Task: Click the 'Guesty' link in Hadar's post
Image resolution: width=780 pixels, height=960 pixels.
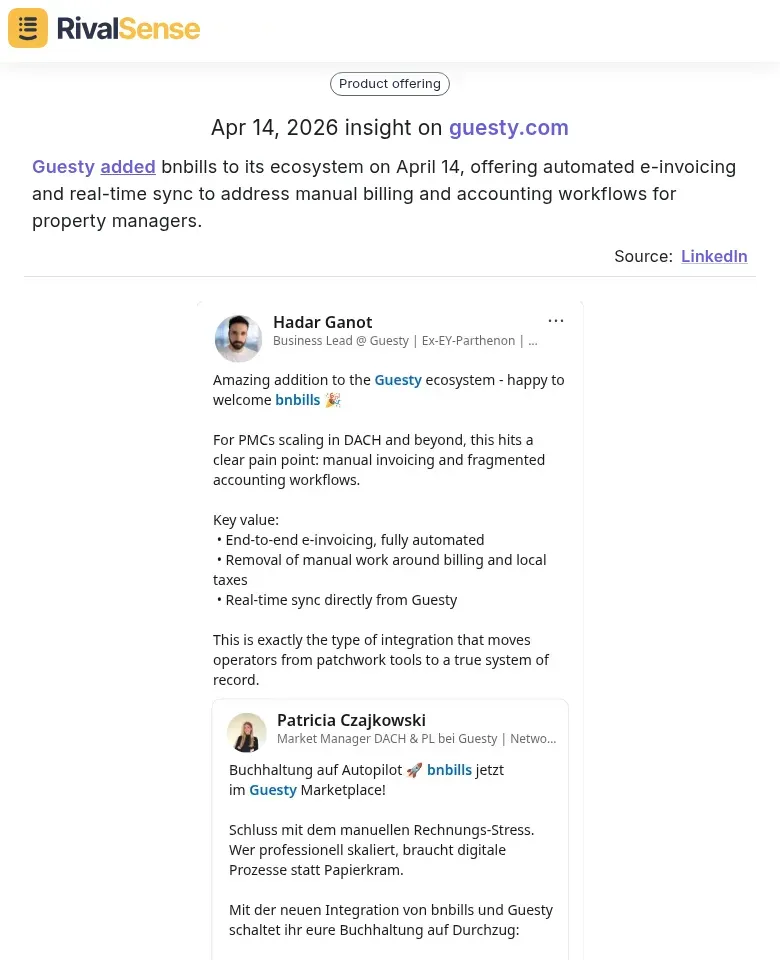Action: tap(398, 380)
